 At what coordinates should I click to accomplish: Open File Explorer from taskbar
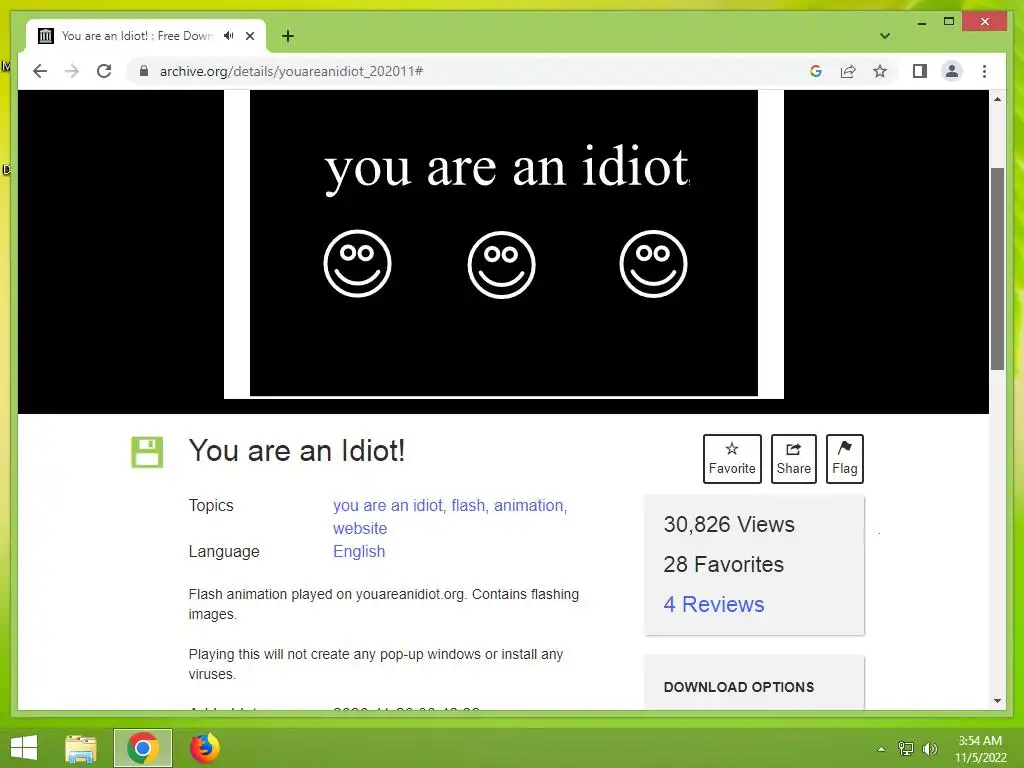click(x=81, y=748)
